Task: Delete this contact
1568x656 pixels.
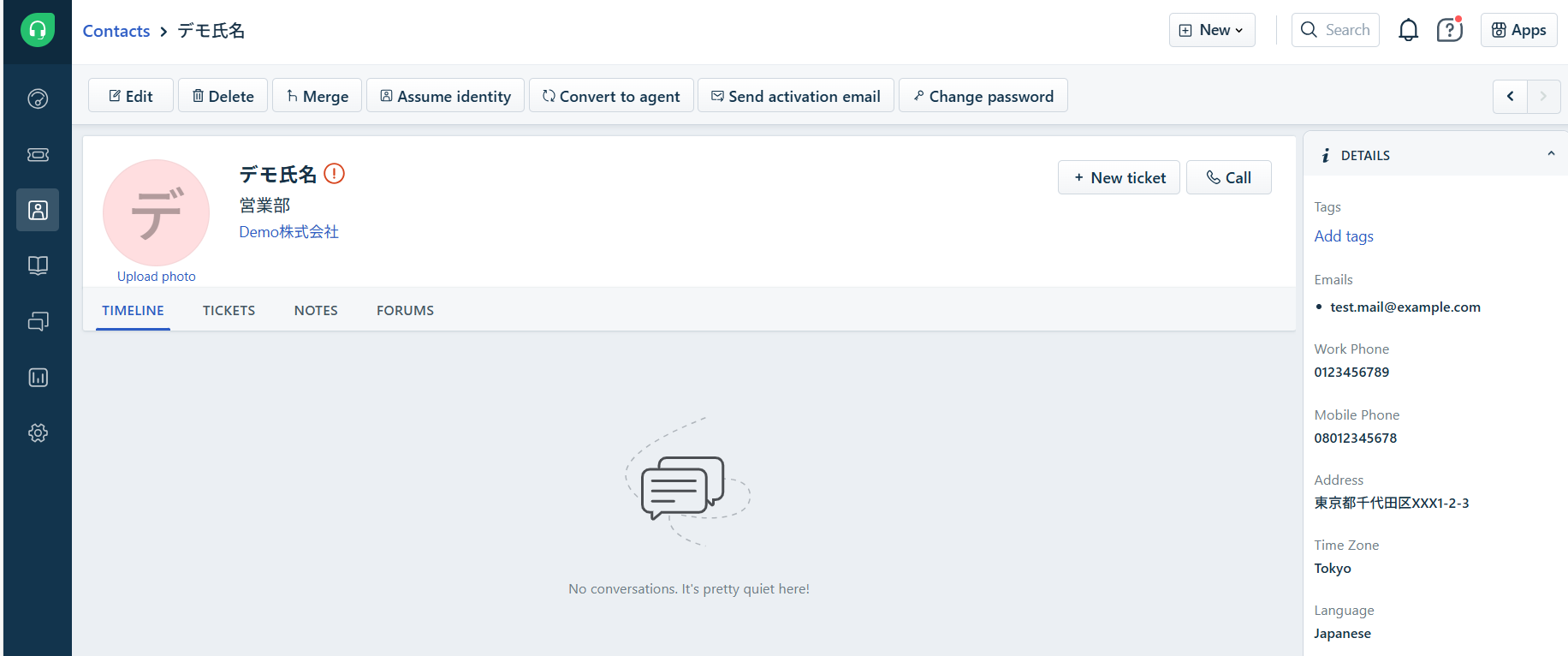Action: coord(223,96)
